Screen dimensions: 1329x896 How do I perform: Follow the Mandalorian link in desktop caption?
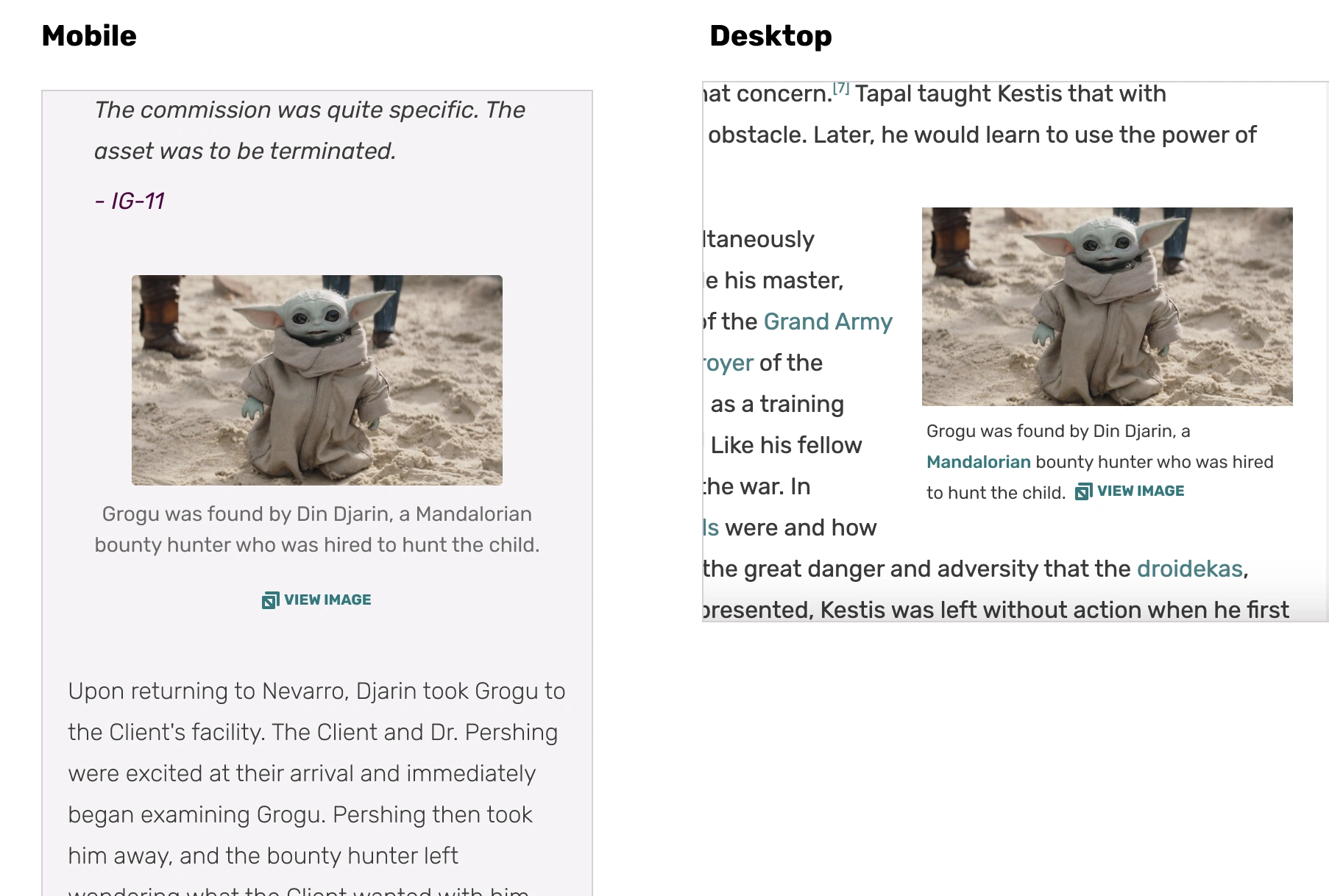[x=978, y=462]
